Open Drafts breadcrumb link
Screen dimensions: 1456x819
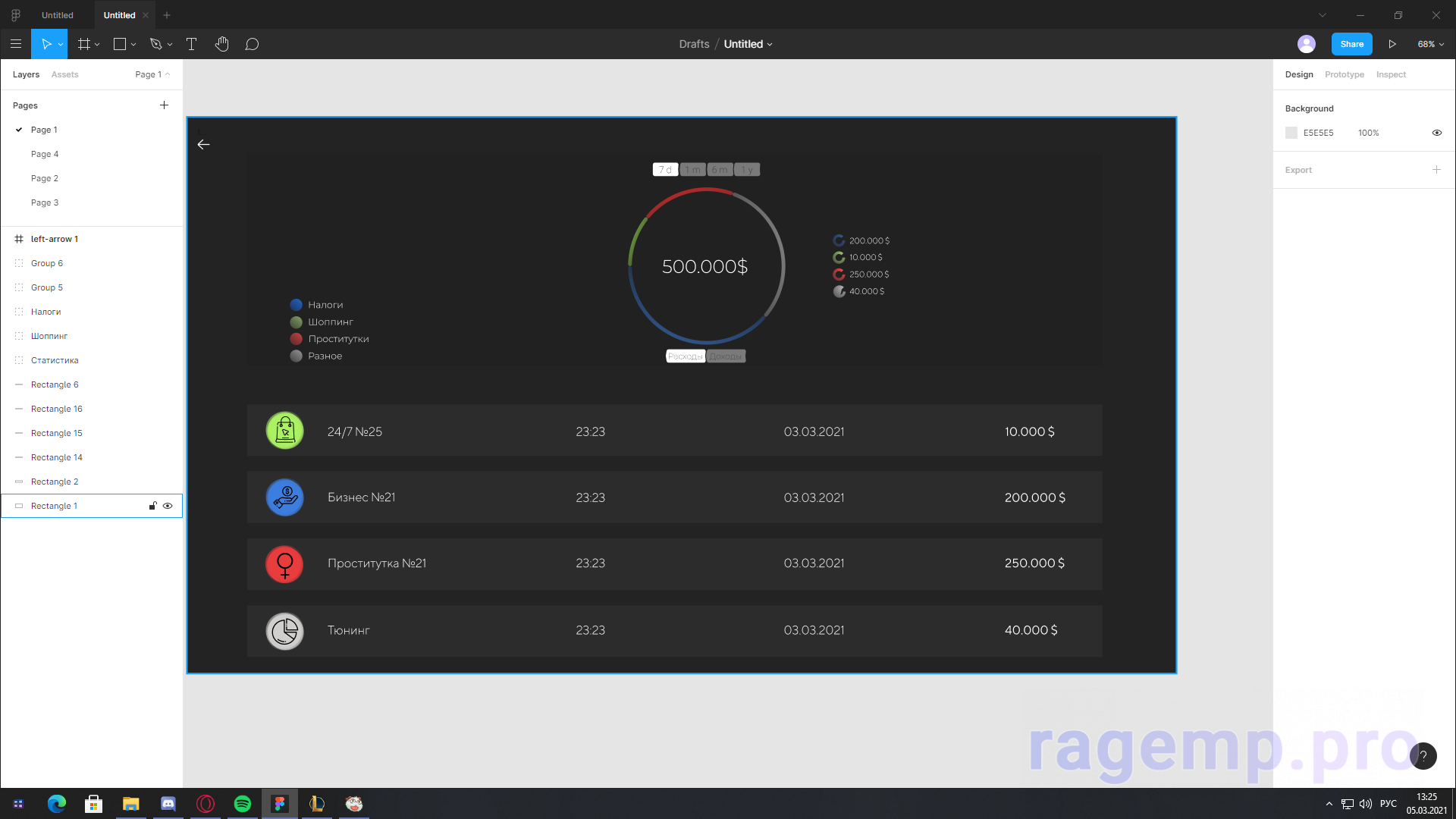click(694, 44)
